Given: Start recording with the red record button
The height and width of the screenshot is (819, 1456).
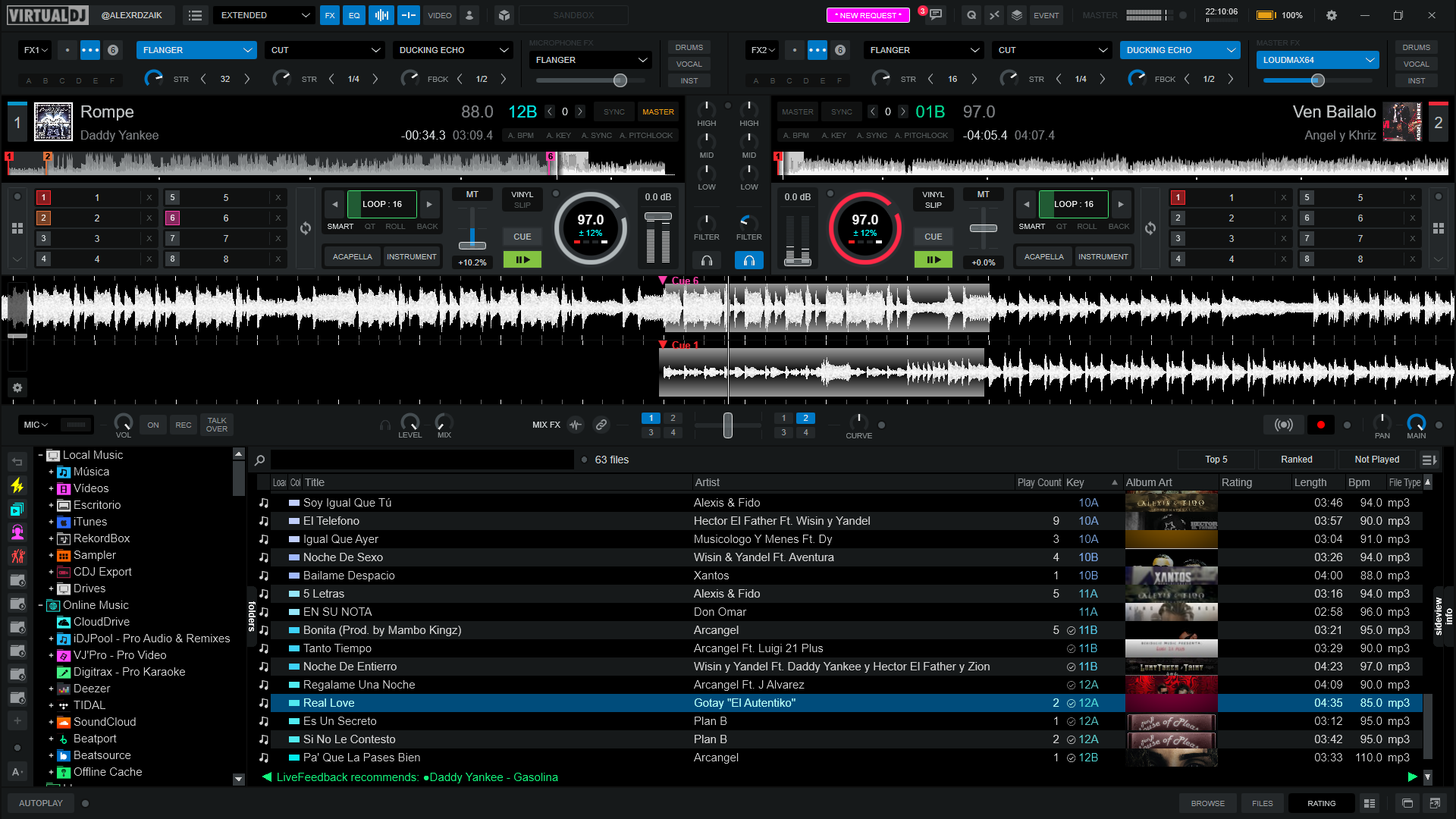Looking at the screenshot, I should [1321, 425].
